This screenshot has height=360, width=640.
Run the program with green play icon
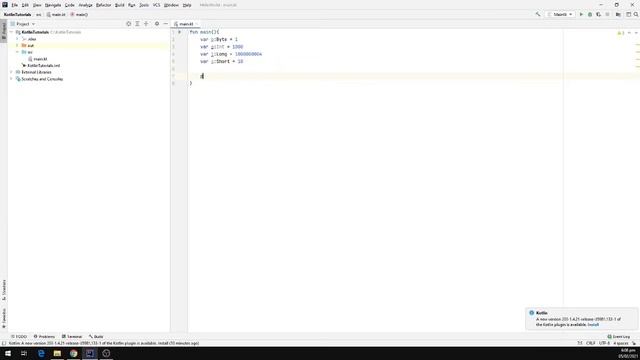(581, 14)
